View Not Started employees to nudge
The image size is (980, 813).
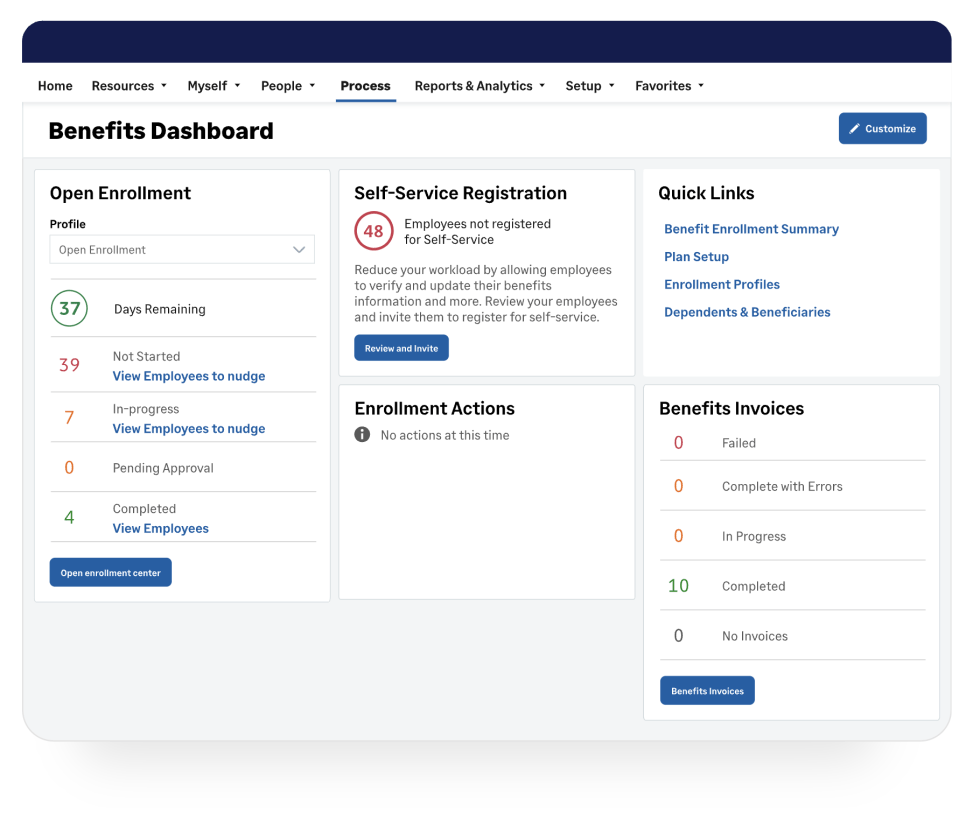pyautogui.click(x=189, y=376)
